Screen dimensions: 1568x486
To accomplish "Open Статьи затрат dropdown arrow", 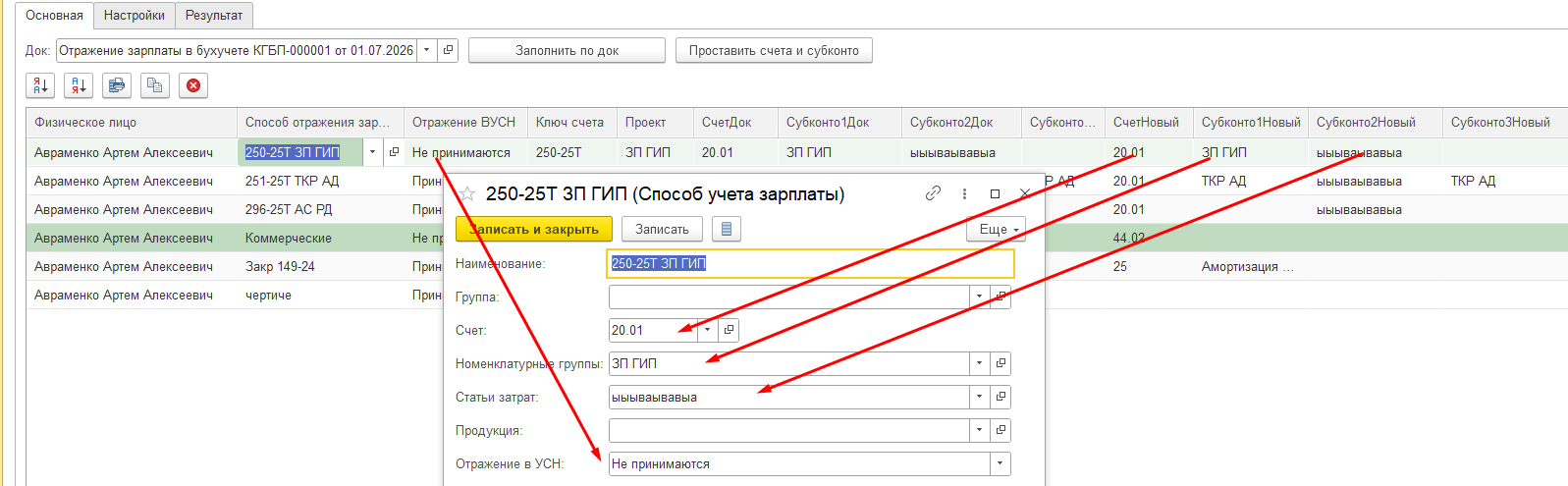I will pos(980,397).
